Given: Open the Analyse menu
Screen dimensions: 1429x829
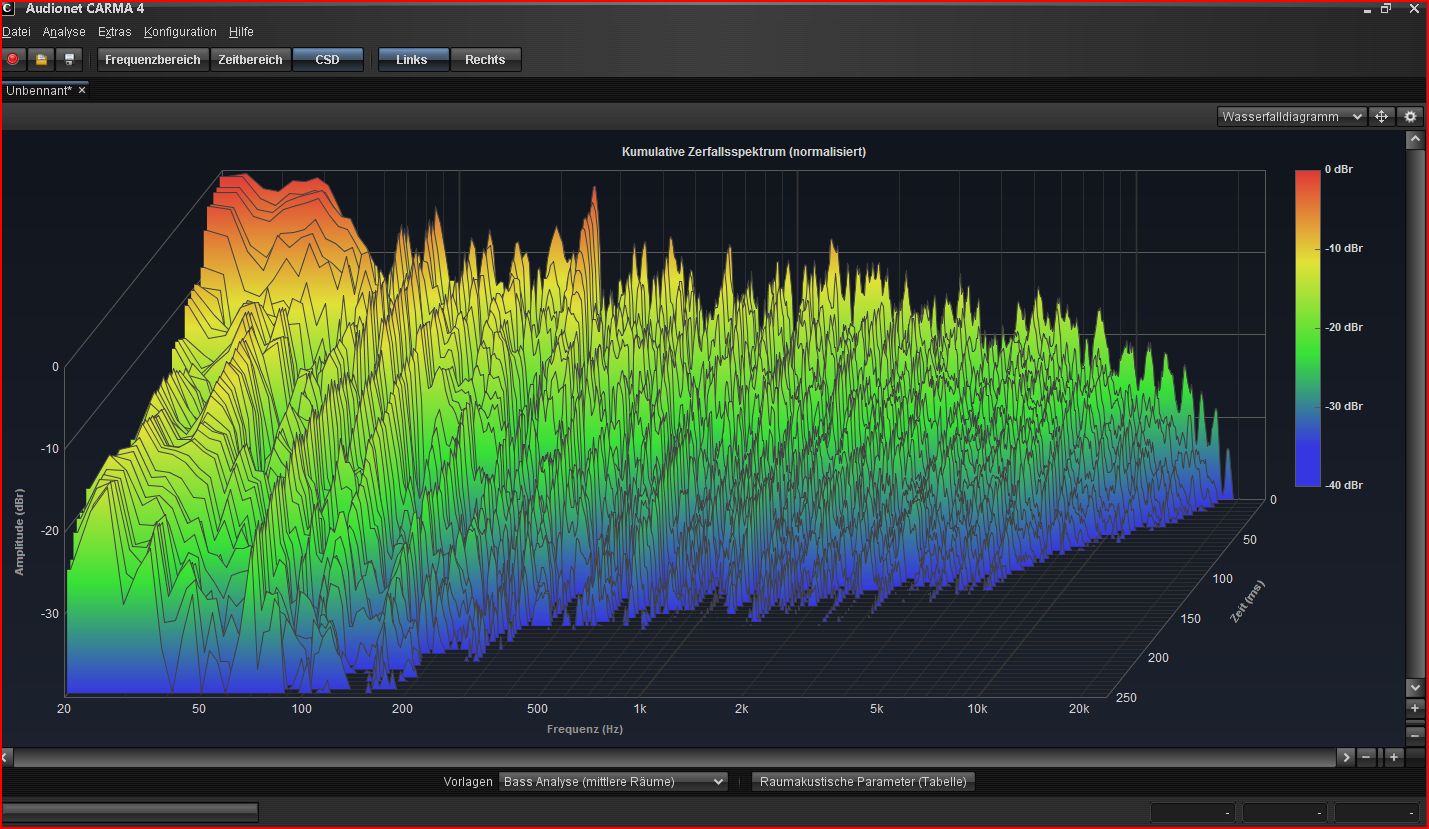Looking at the screenshot, I should (x=64, y=32).
